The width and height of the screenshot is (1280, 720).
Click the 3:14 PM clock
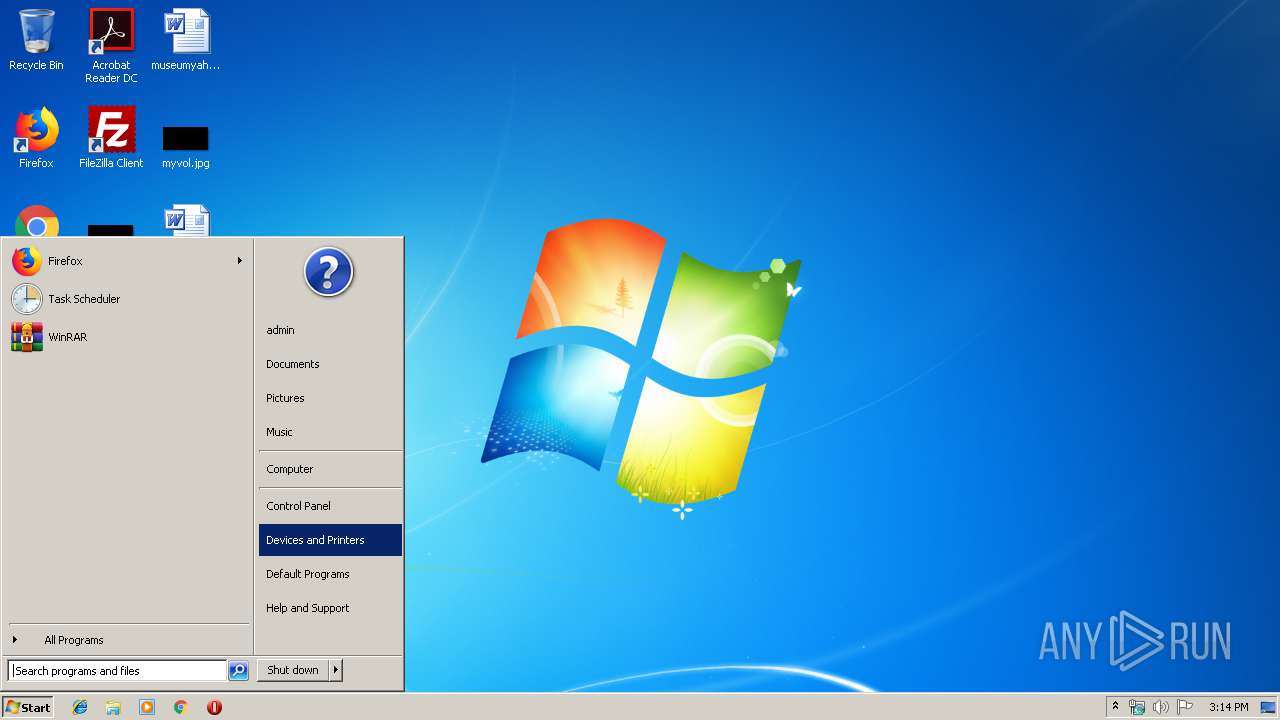(x=1228, y=707)
